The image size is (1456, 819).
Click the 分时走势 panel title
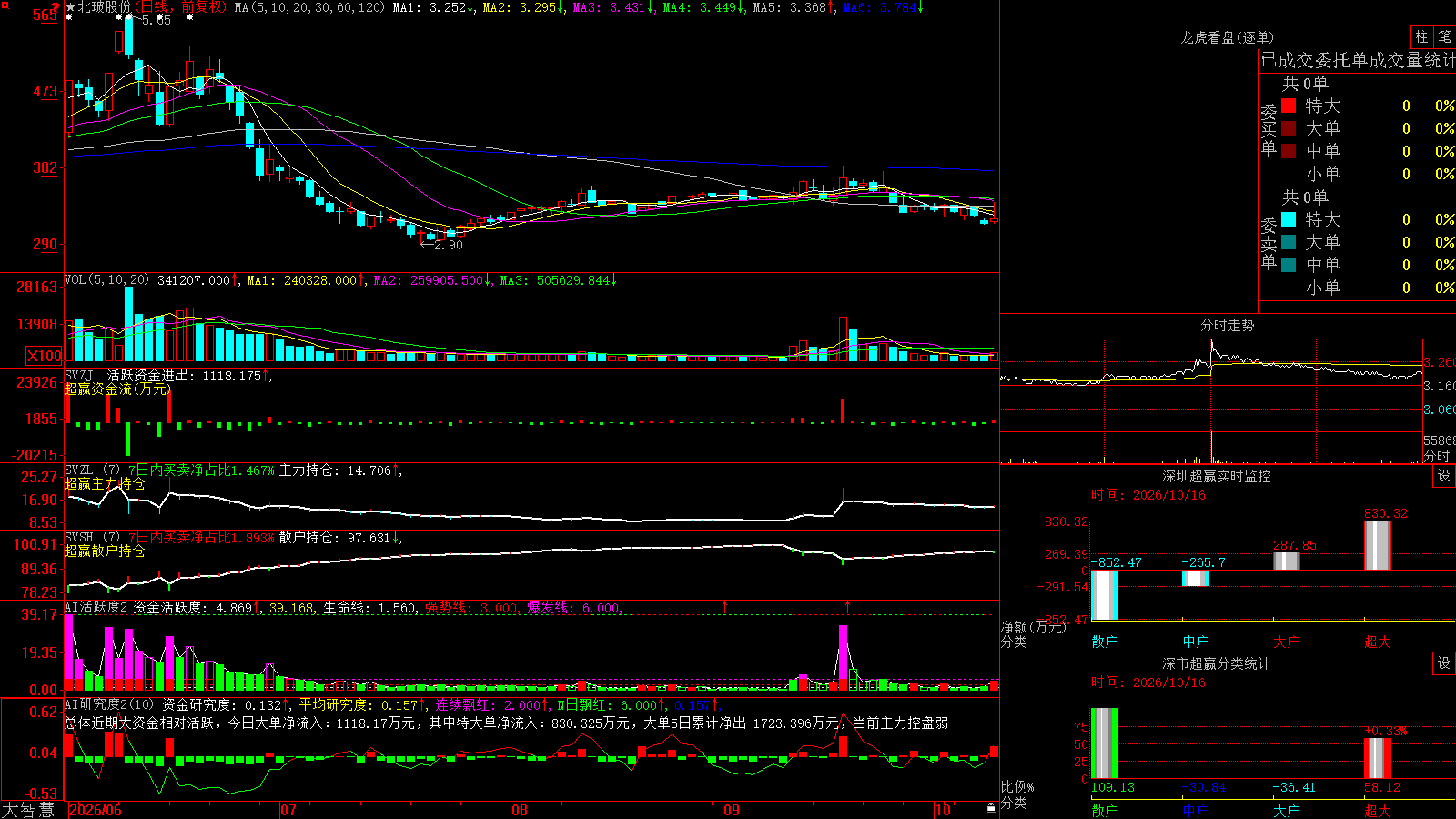coord(1227,325)
